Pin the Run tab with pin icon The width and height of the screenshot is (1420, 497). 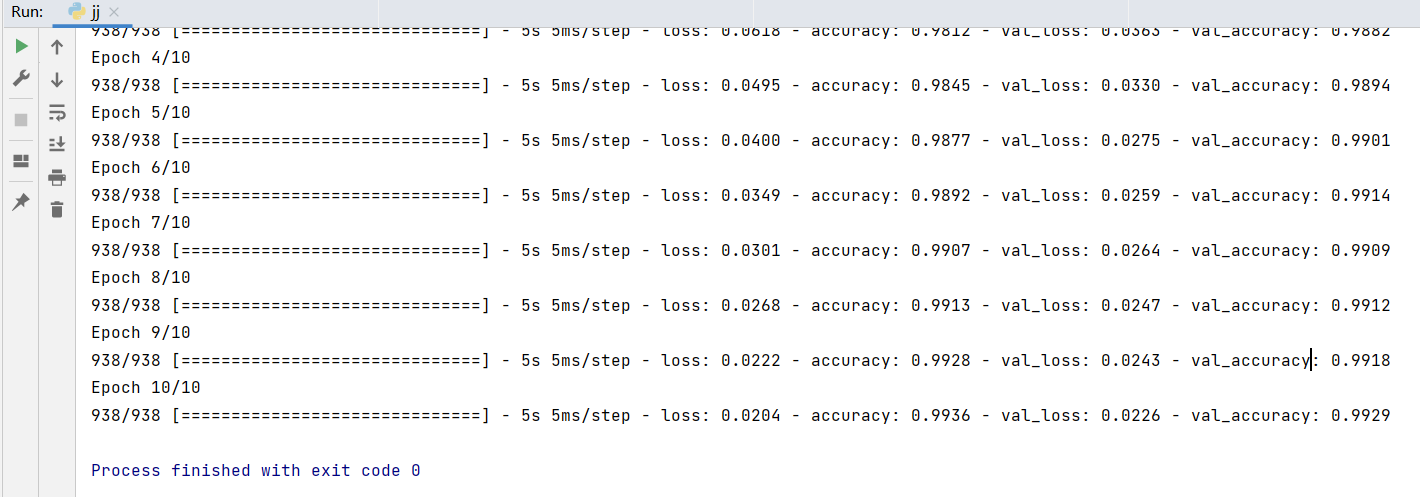(21, 202)
